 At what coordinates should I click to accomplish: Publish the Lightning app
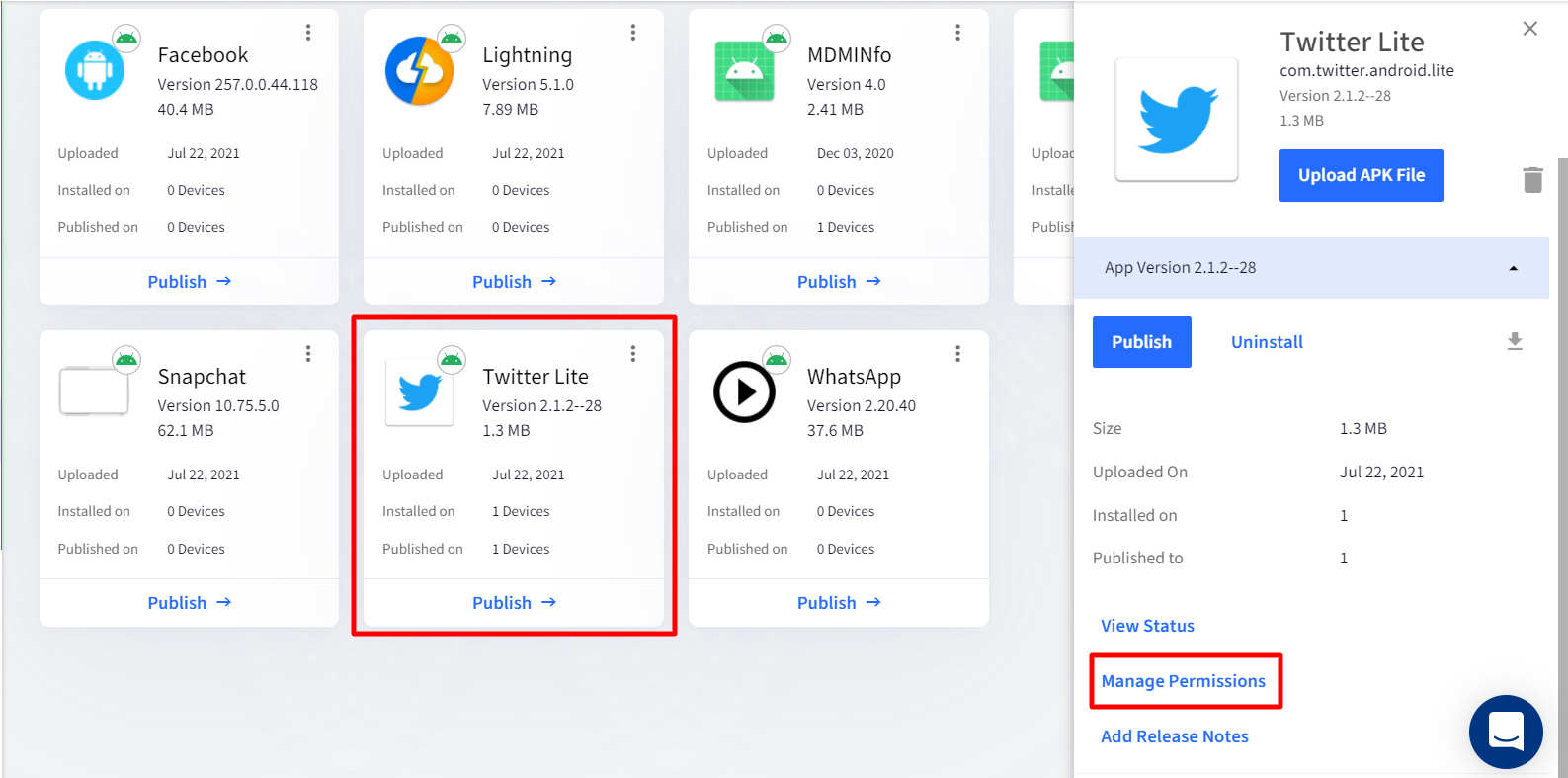514,282
